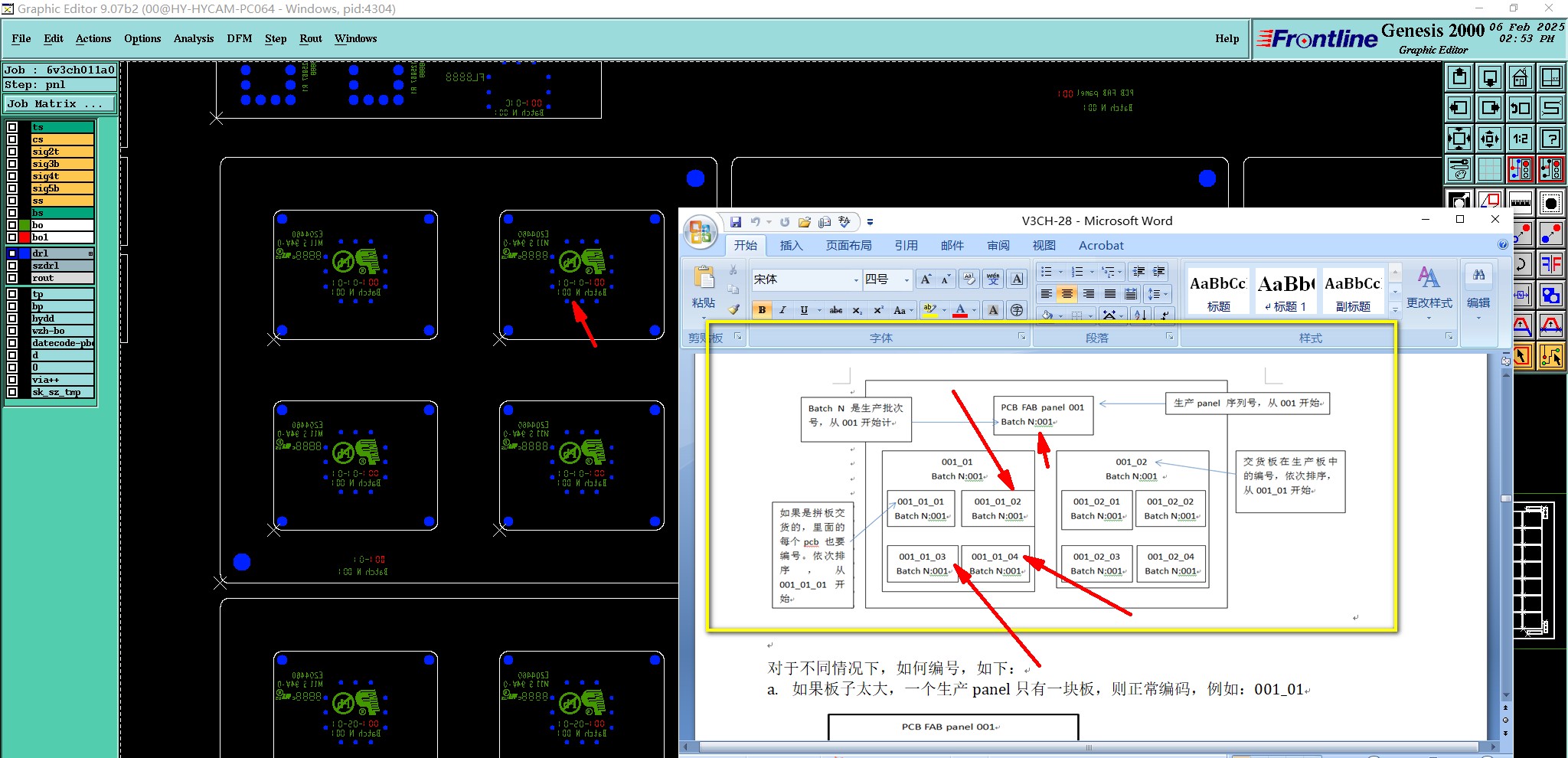Click the Help button in Graphic Editor
The width and height of the screenshot is (1568, 758).
[1227, 38]
